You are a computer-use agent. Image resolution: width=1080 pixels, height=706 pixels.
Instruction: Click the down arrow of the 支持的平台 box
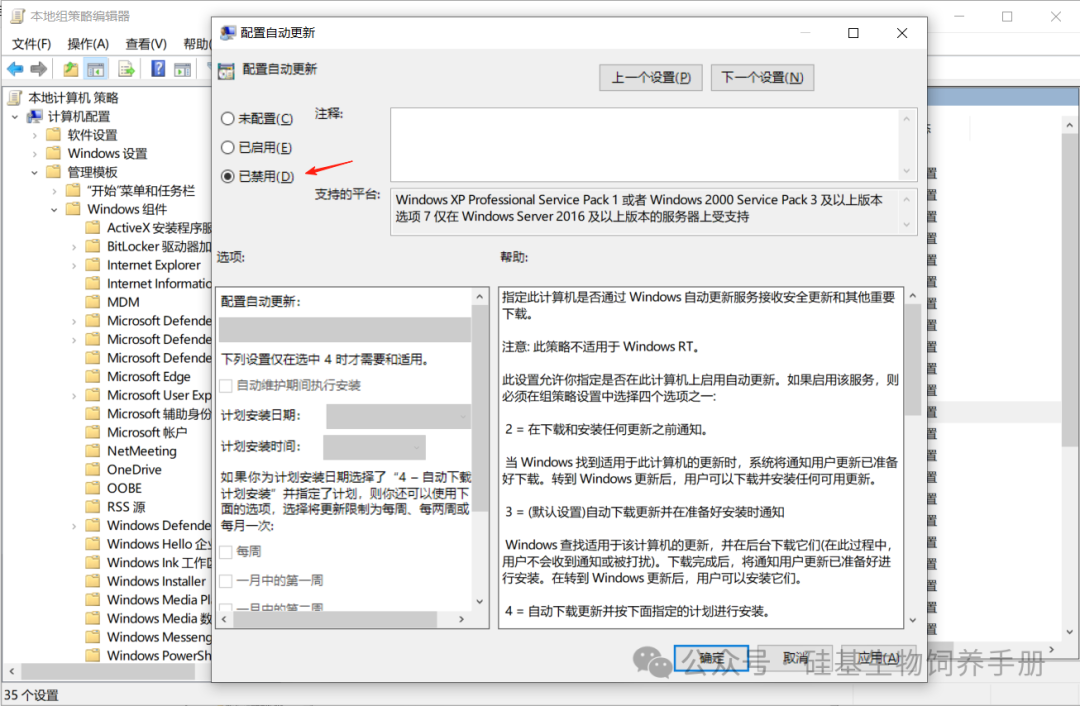[906, 225]
